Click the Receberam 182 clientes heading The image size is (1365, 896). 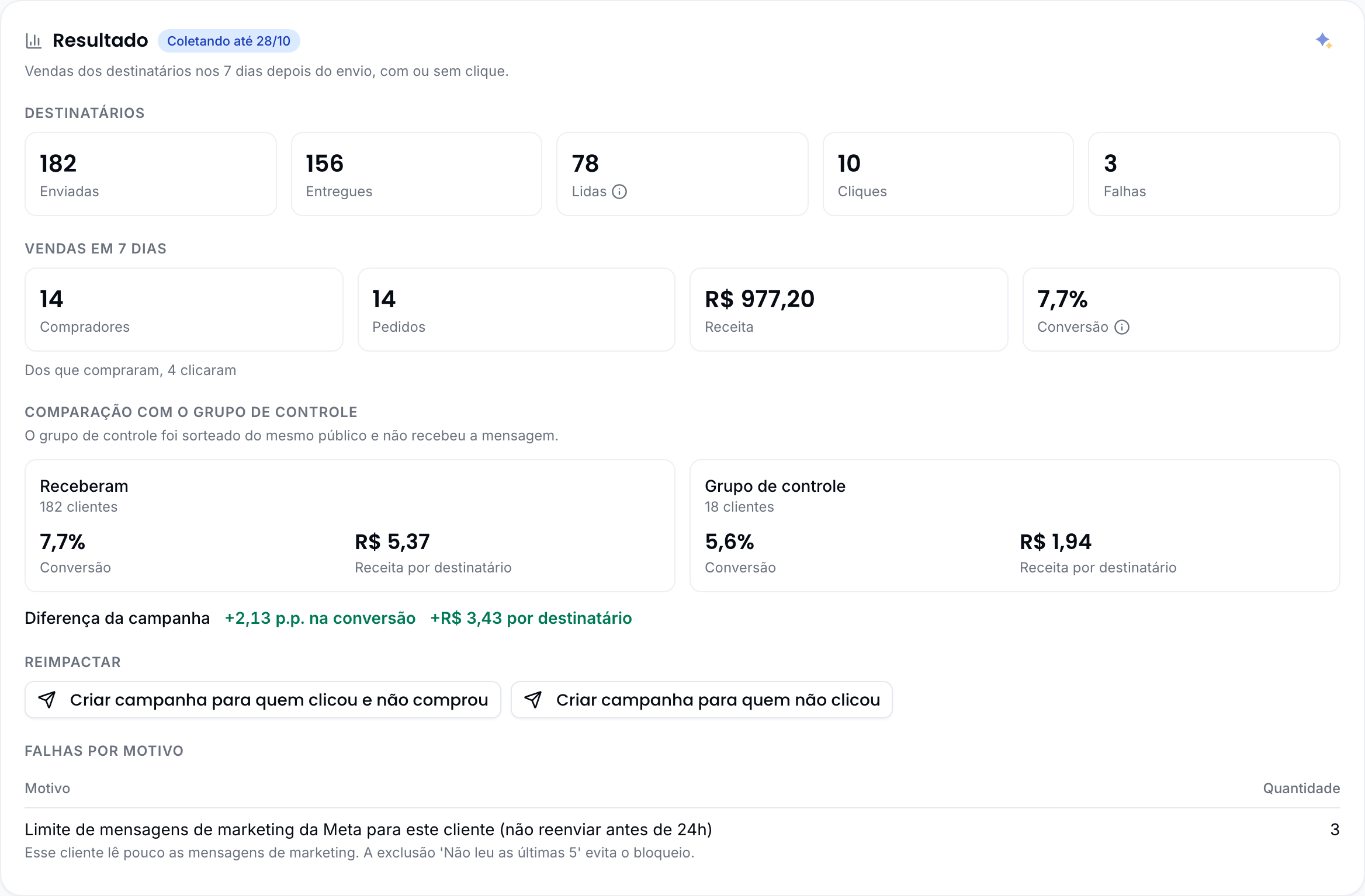pos(84,496)
